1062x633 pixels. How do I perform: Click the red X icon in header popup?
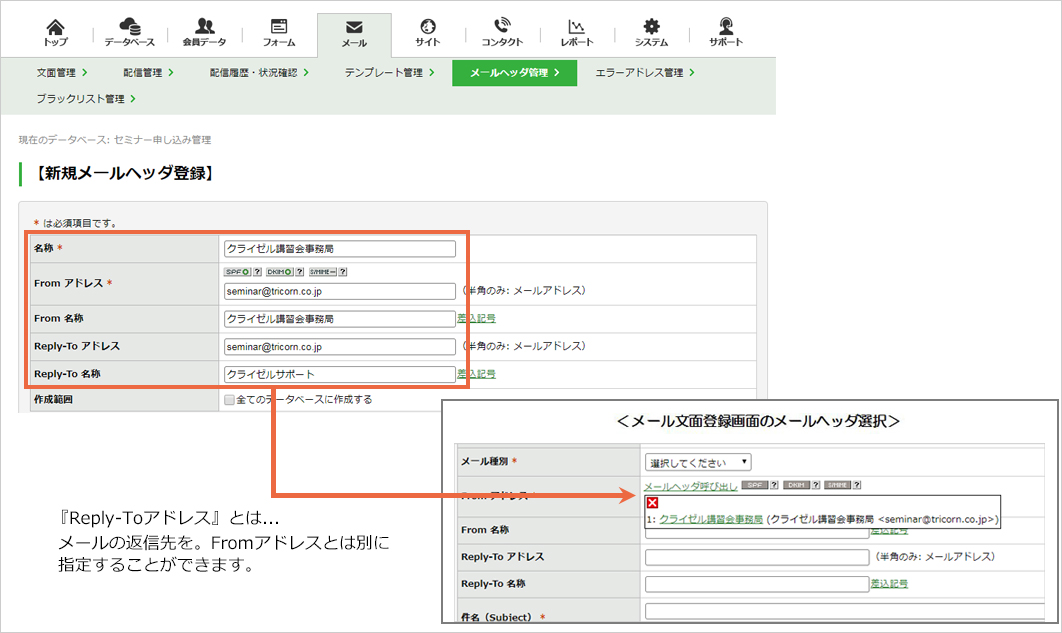[x=652, y=502]
